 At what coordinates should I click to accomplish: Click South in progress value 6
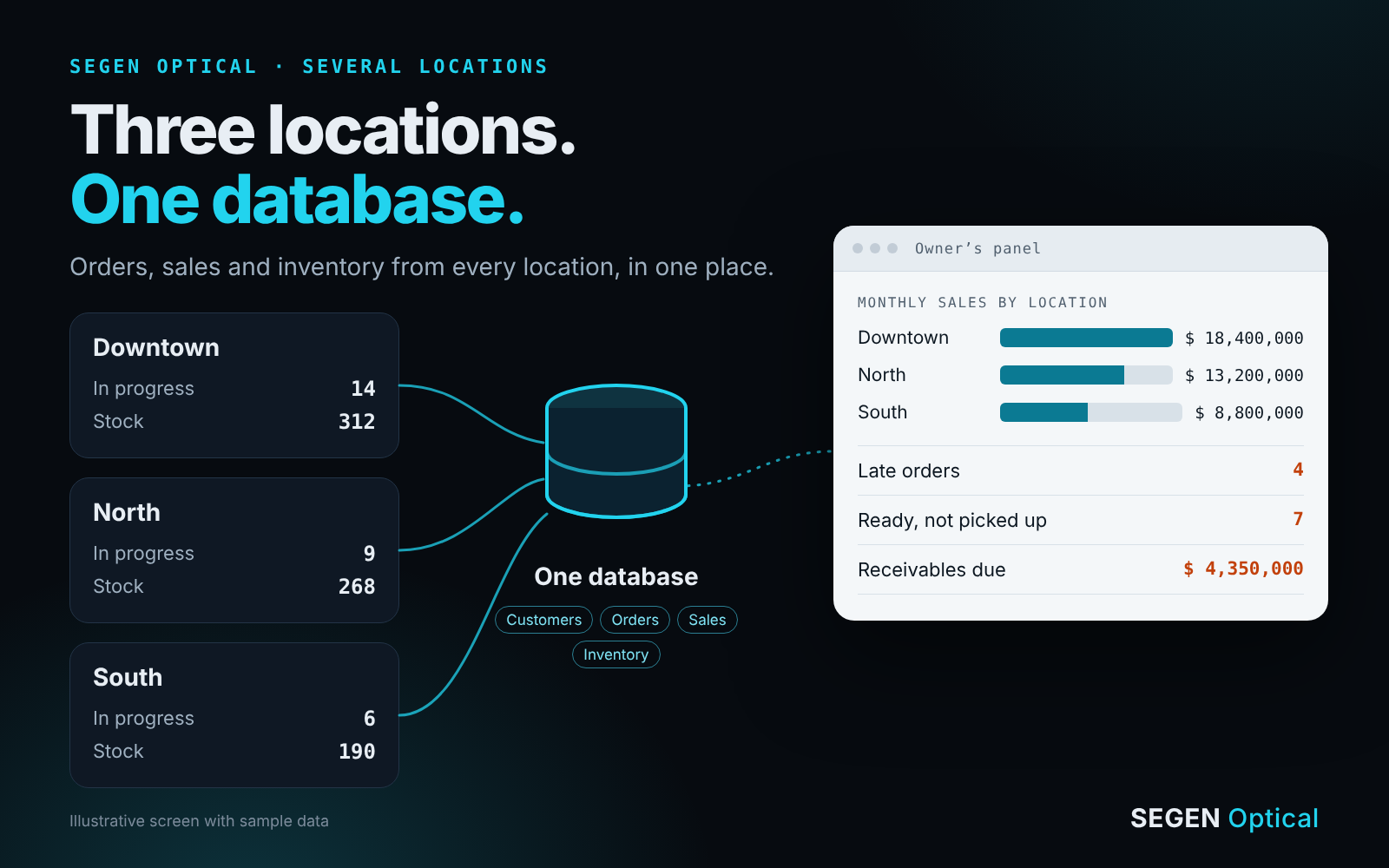369,718
